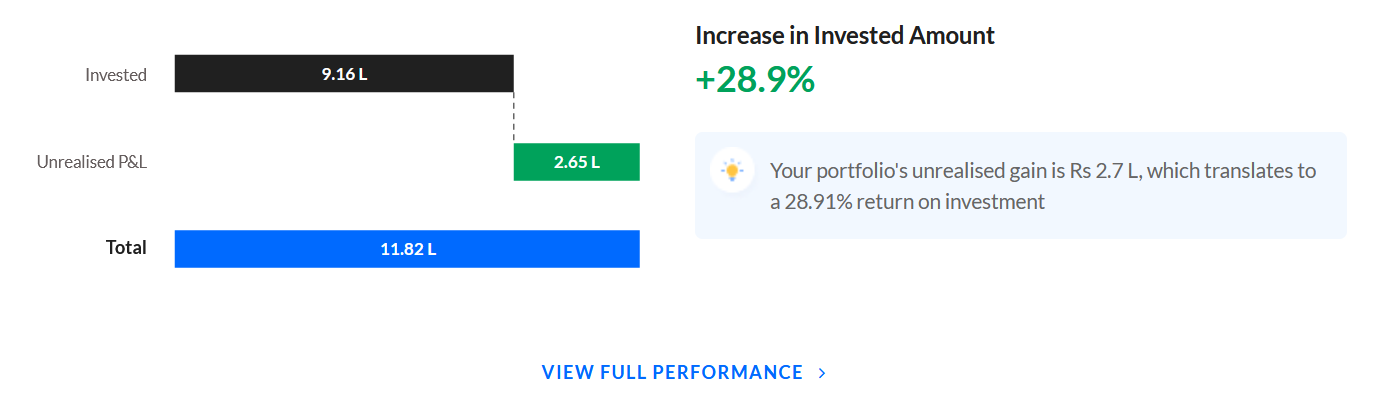Click the portfolio unrealised gain insight text
Viewport: 1375px width, 418px height.
[1043, 186]
